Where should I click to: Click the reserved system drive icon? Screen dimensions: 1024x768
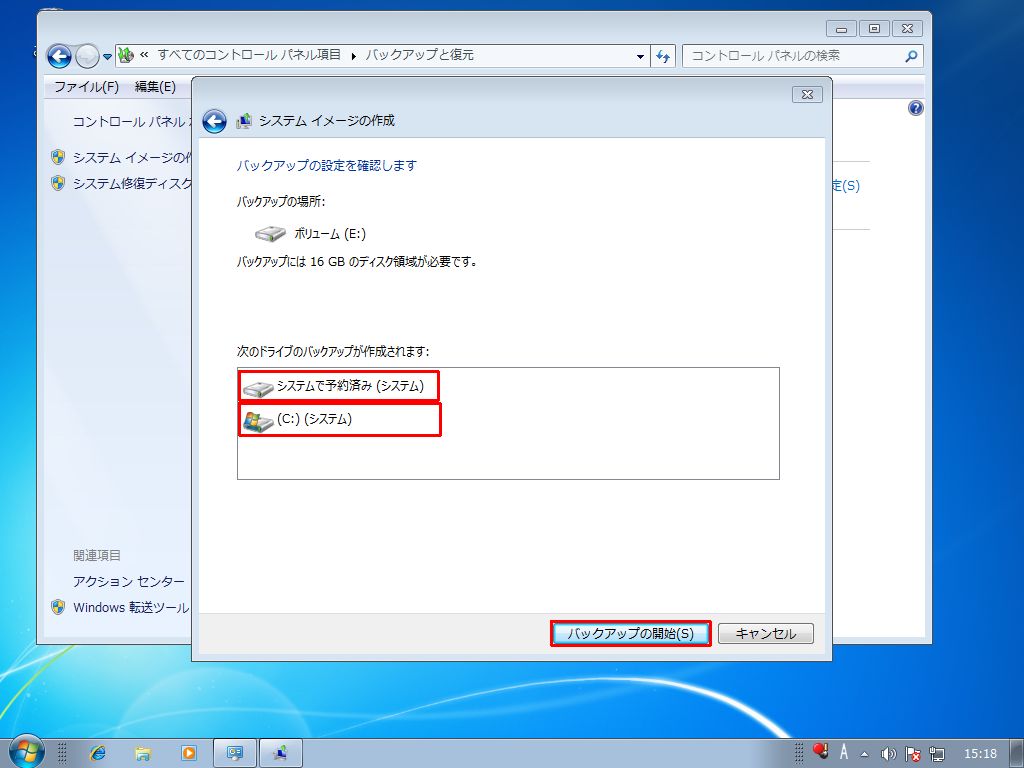coord(258,389)
